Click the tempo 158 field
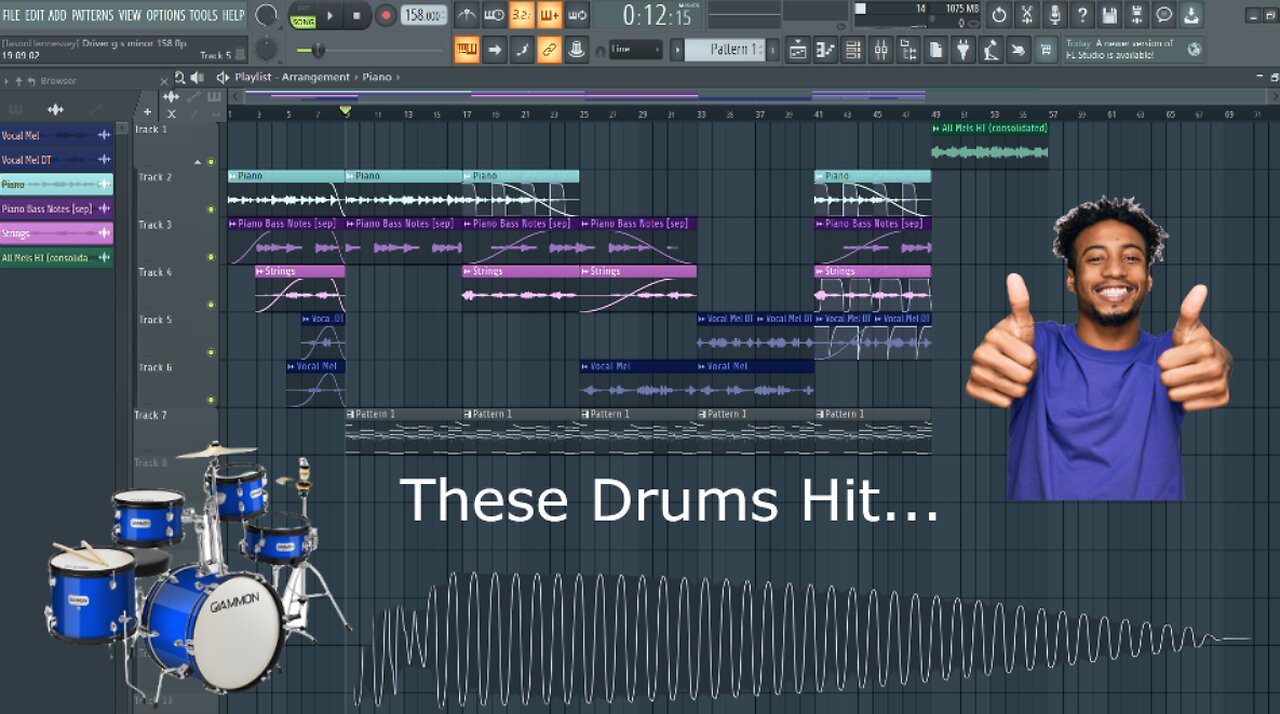1280x714 pixels. point(424,15)
